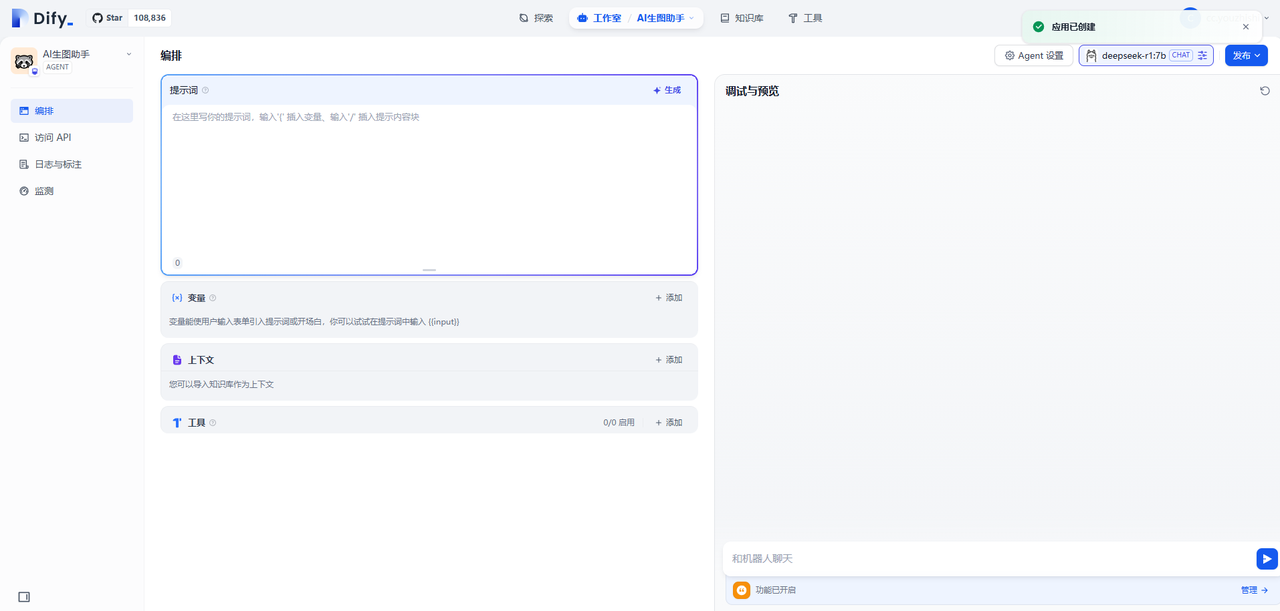Click the reset conversation refresh icon
This screenshot has width=1280, height=611.
1264,91
